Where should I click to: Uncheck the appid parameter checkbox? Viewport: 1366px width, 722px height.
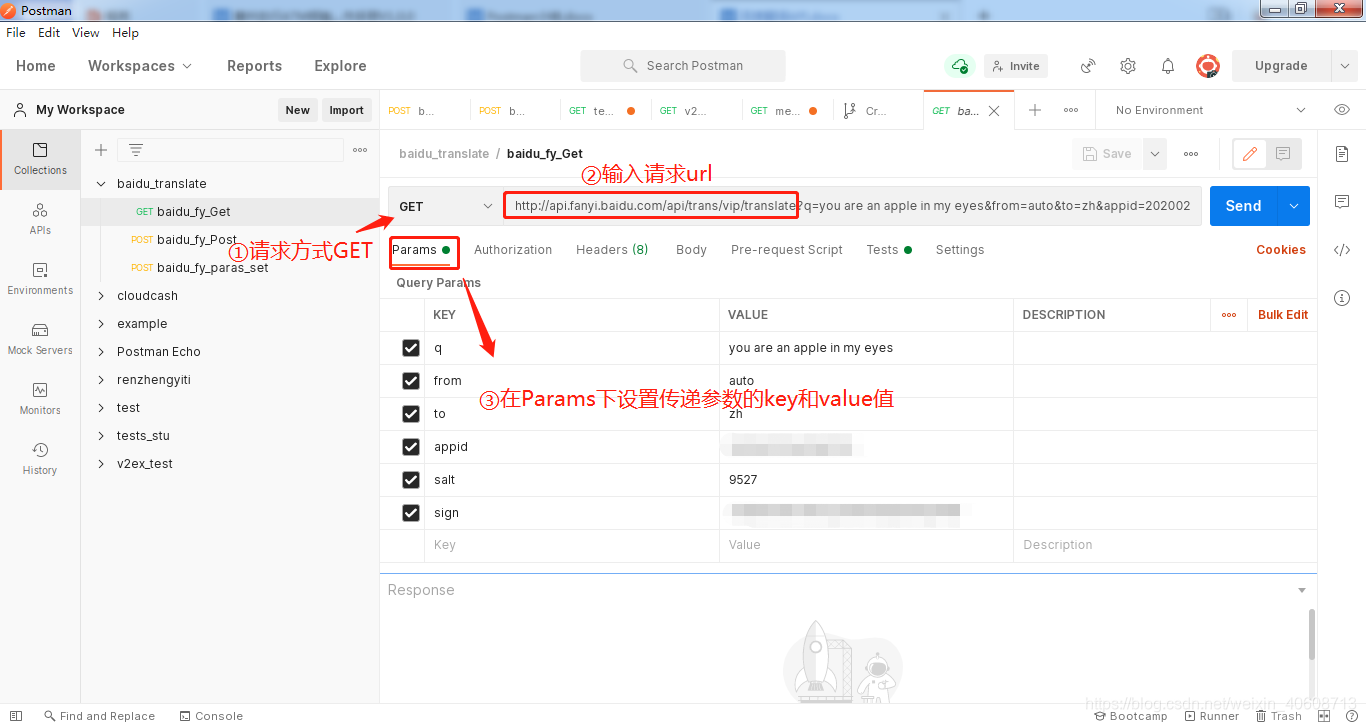[x=410, y=447]
